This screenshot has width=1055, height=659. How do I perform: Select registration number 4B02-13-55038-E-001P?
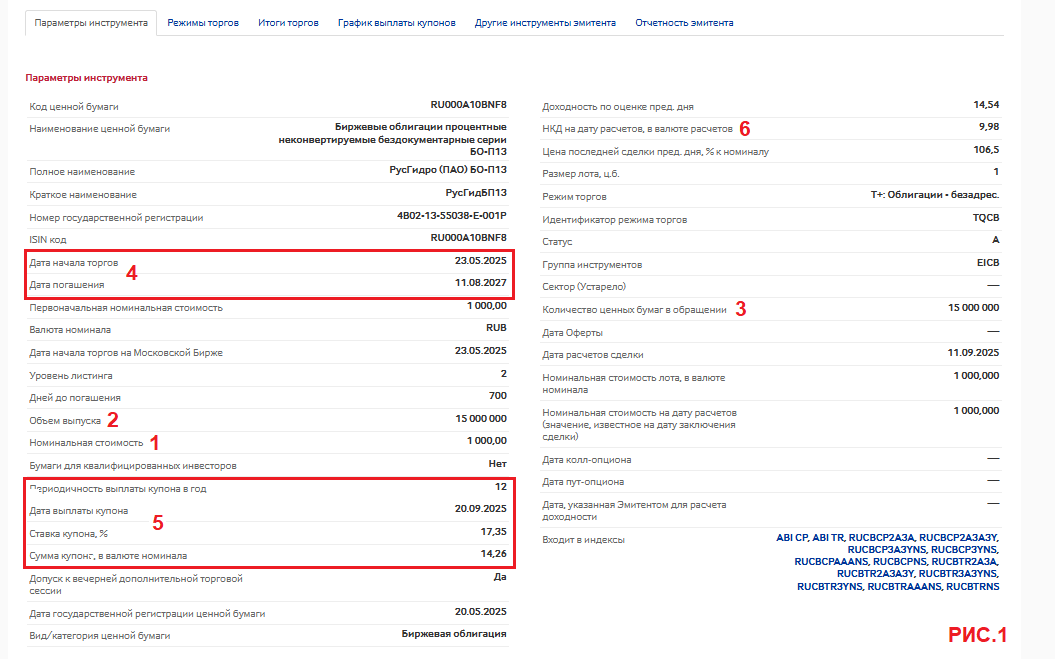[x=451, y=216]
